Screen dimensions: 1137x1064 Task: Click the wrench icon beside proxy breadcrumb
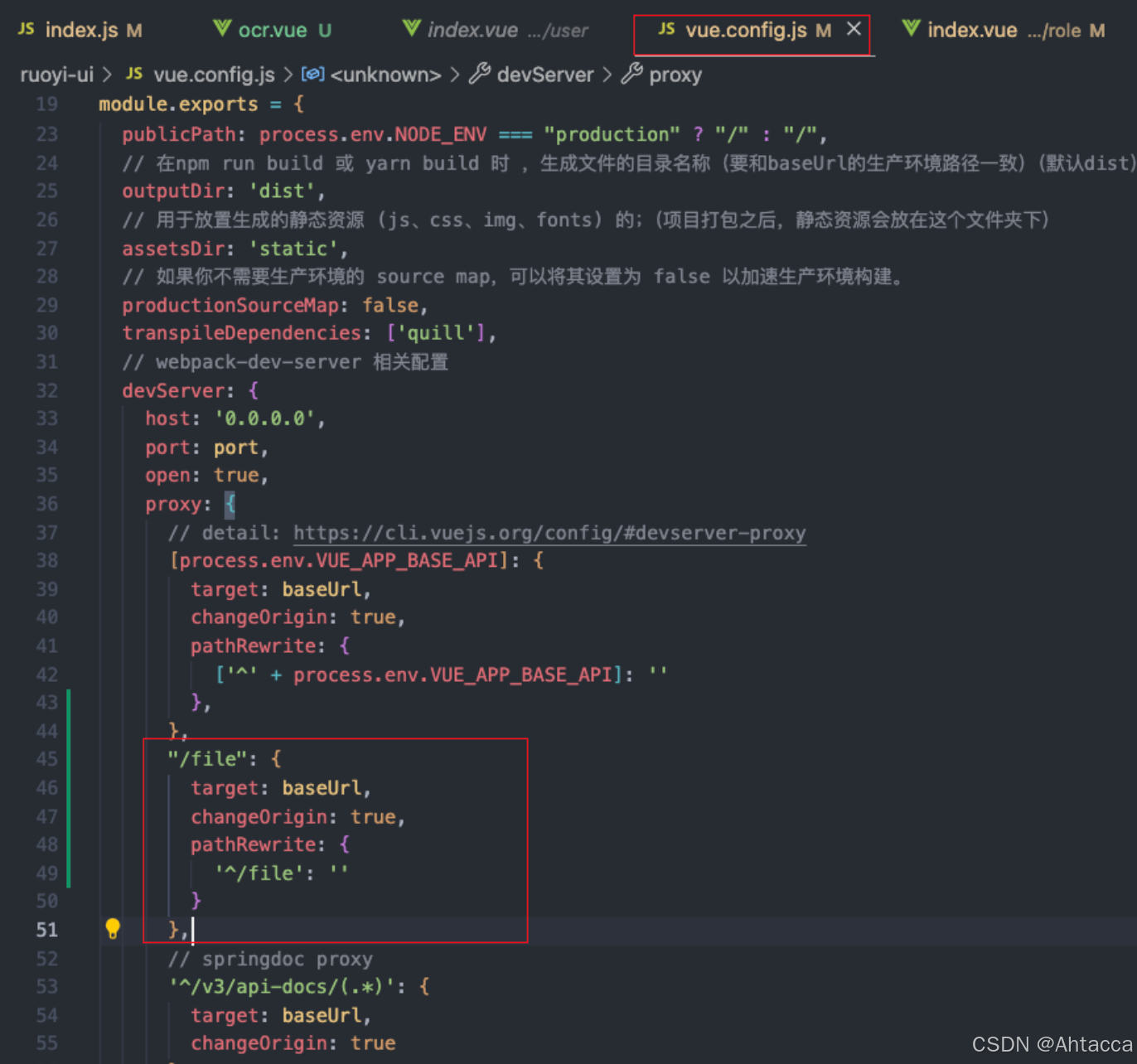click(x=631, y=74)
